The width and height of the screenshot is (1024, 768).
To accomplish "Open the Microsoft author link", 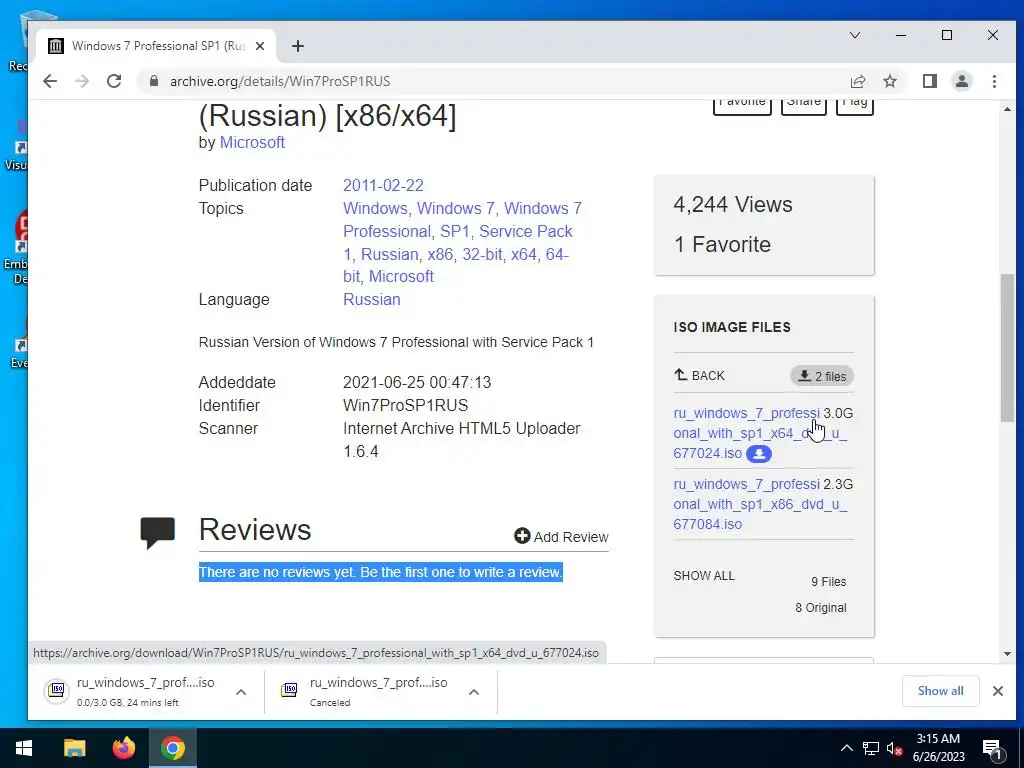I will click(252, 142).
